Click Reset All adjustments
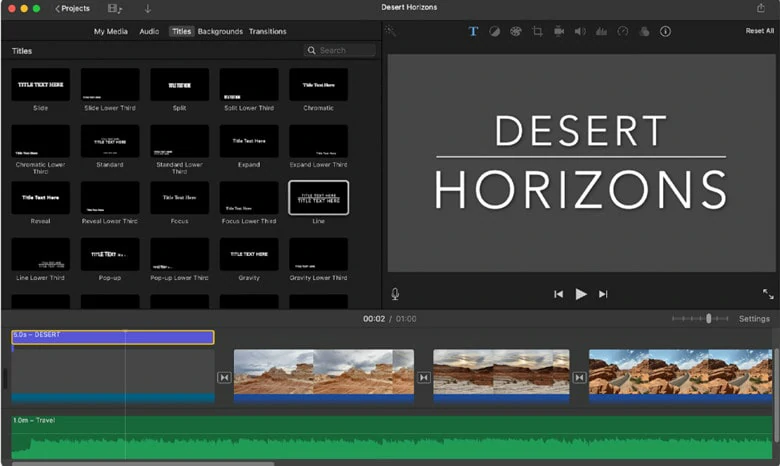The width and height of the screenshot is (780, 466). coord(759,31)
